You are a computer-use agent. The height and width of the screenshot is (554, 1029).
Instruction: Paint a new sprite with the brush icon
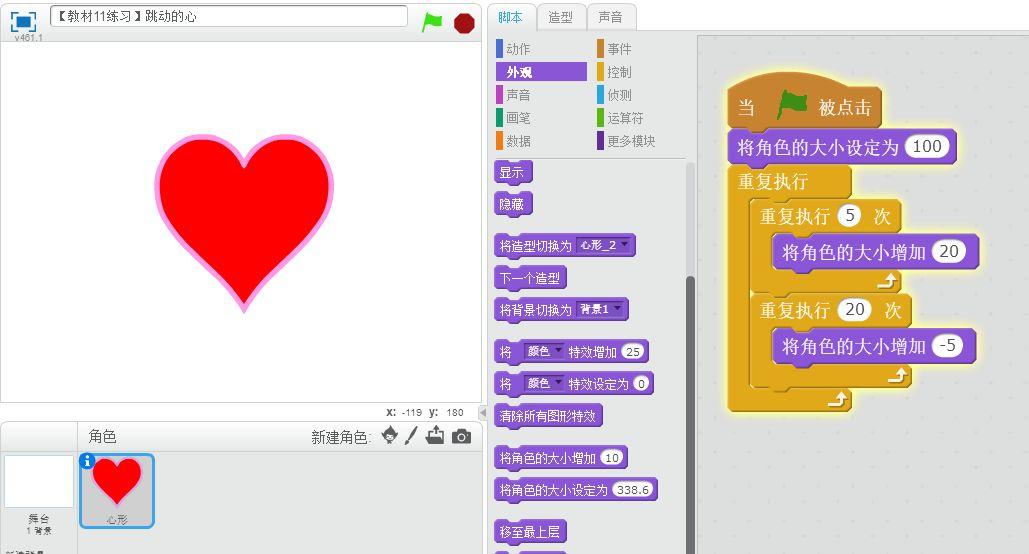coord(411,435)
